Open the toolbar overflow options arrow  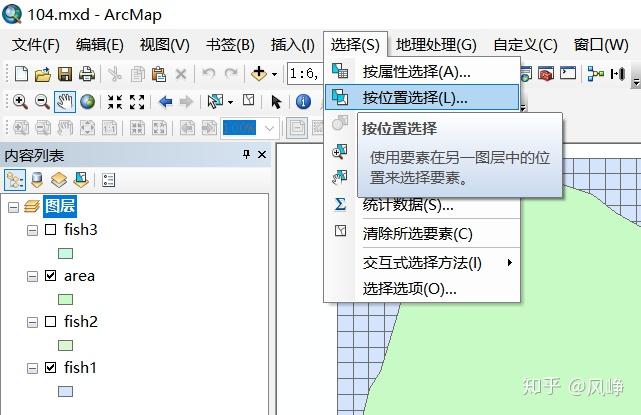636,82
